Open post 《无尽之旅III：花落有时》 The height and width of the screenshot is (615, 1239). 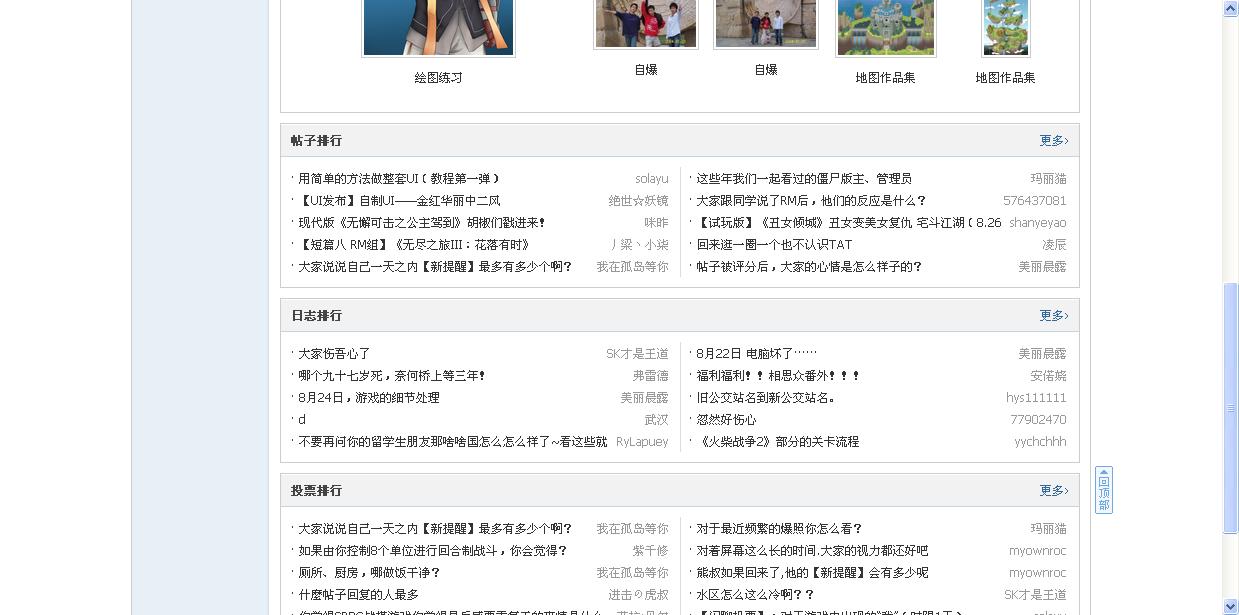point(414,245)
